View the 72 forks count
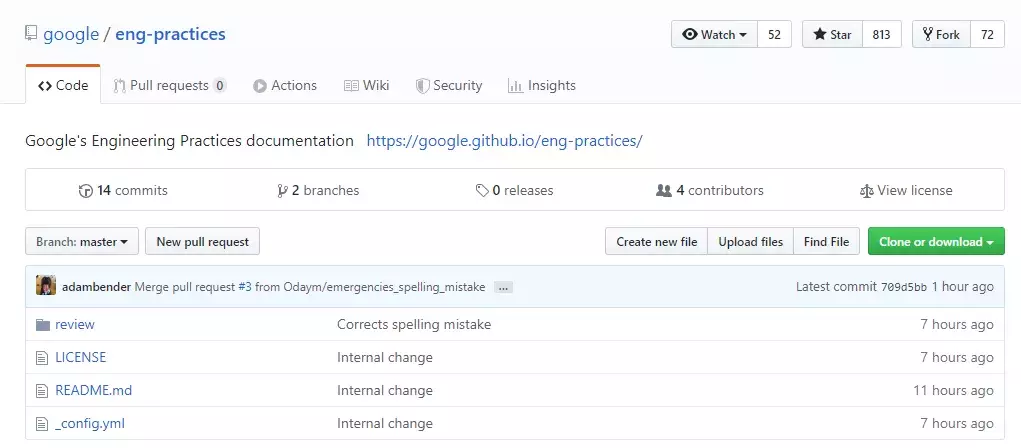 tap(987, 35)
